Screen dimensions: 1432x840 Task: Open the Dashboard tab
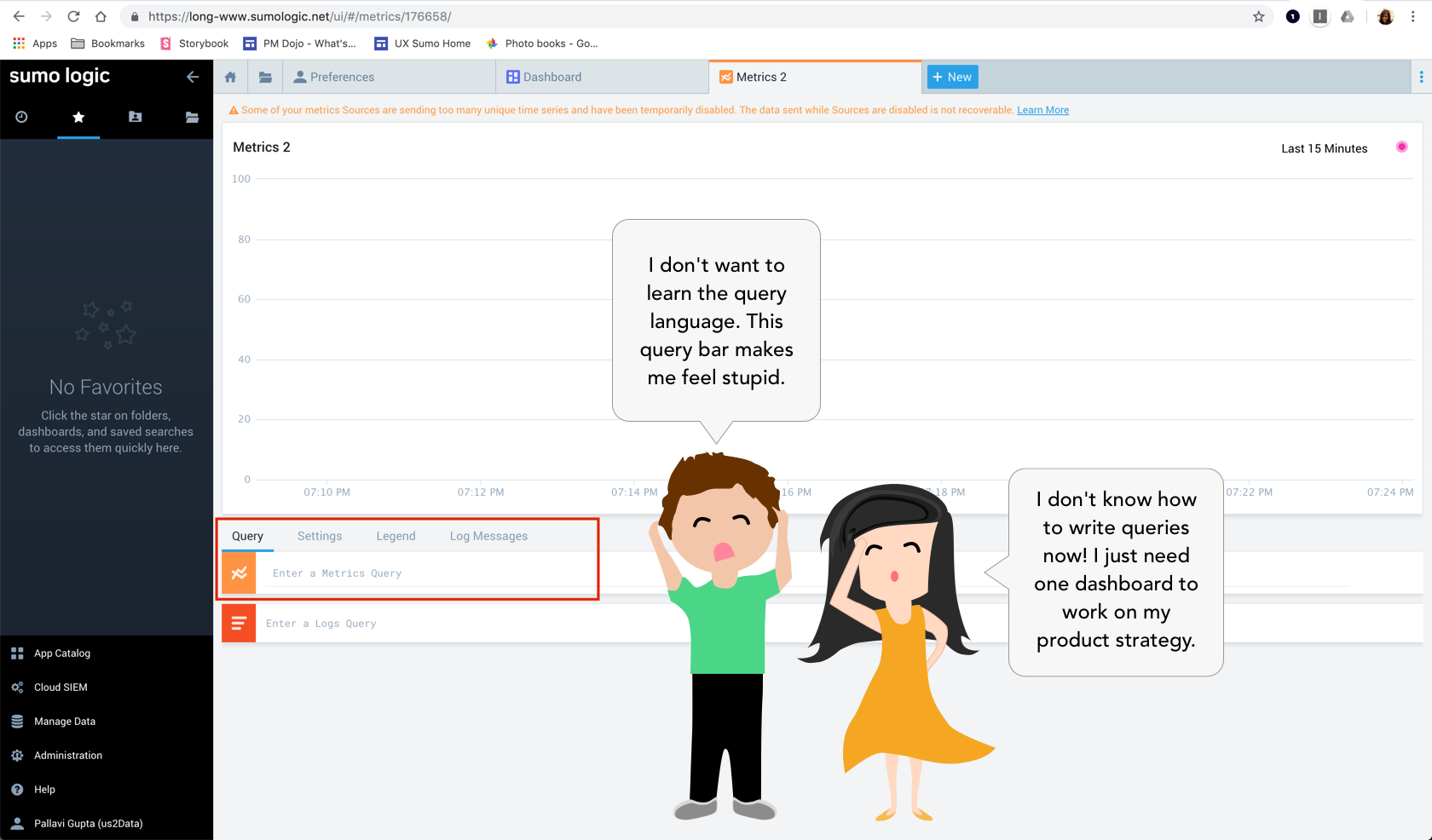[x=552, y=77]
